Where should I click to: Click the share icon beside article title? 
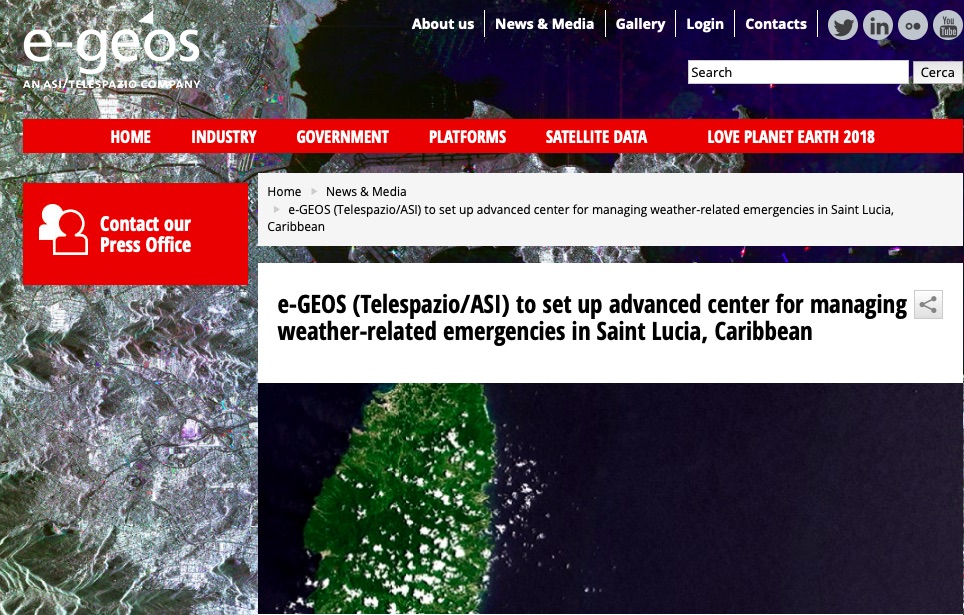[x=928, y=304]
